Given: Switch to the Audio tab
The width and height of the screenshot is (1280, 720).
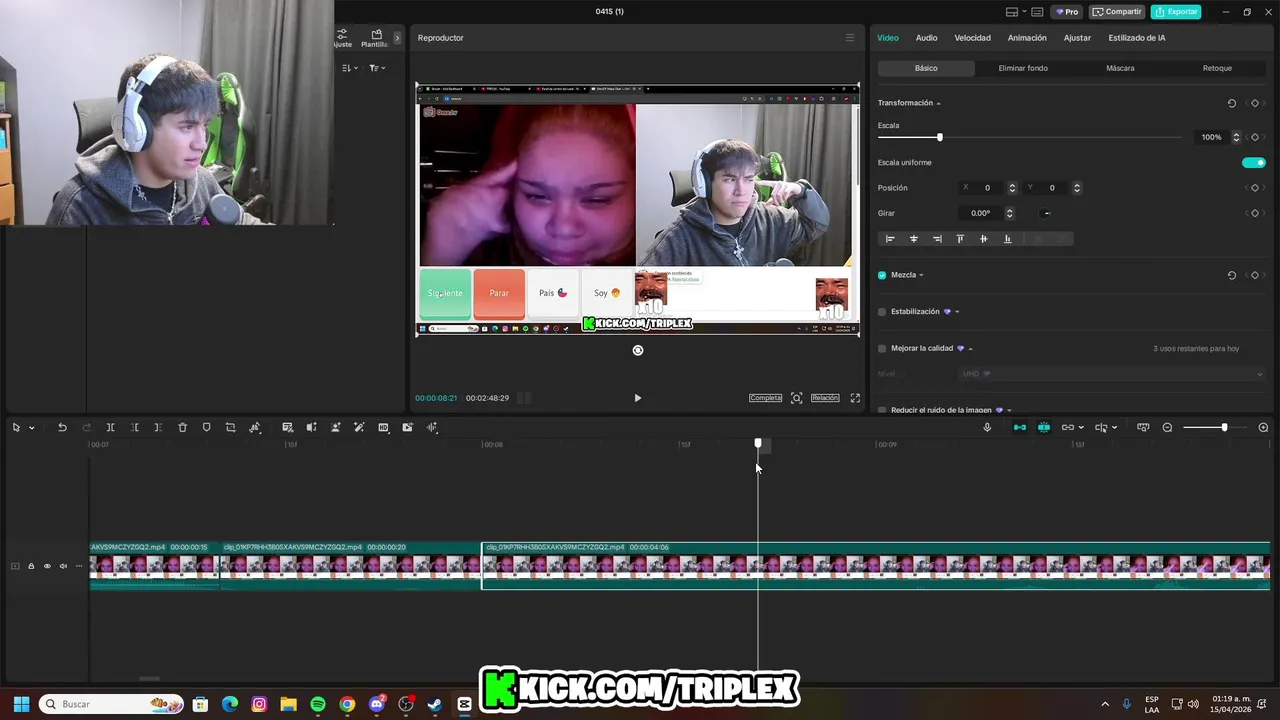Looking at the screenshot, I should (926, 38).
